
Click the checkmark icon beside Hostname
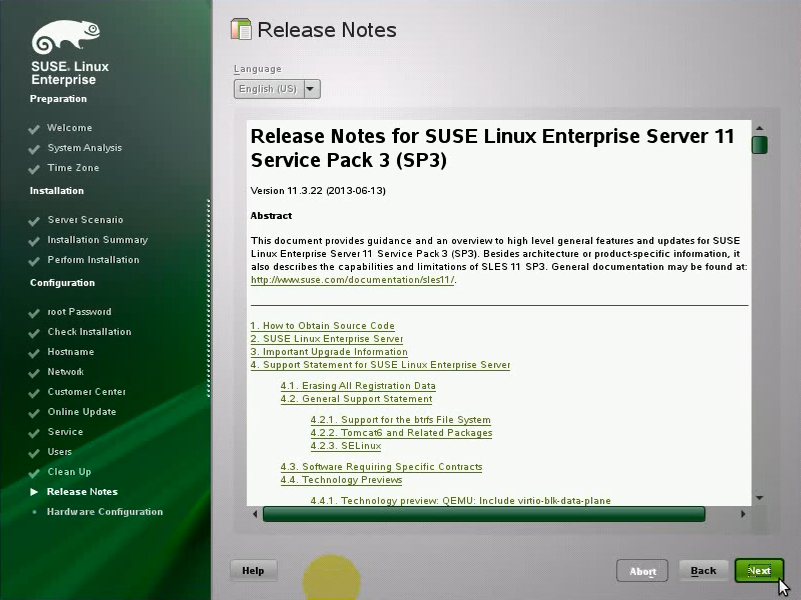(x=34, y=352)
